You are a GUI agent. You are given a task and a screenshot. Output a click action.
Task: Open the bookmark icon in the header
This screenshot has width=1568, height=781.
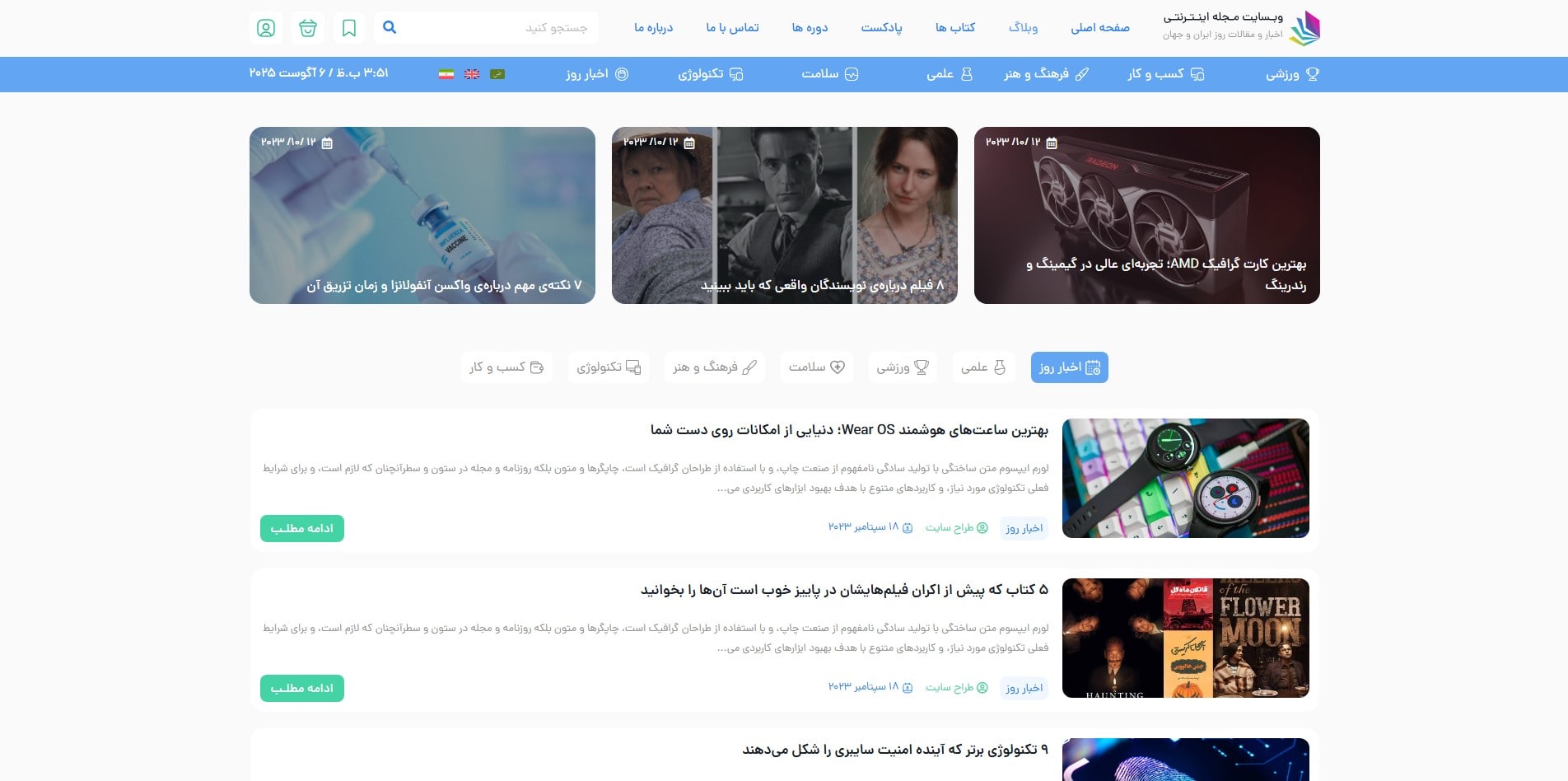(x=350, y=27)
